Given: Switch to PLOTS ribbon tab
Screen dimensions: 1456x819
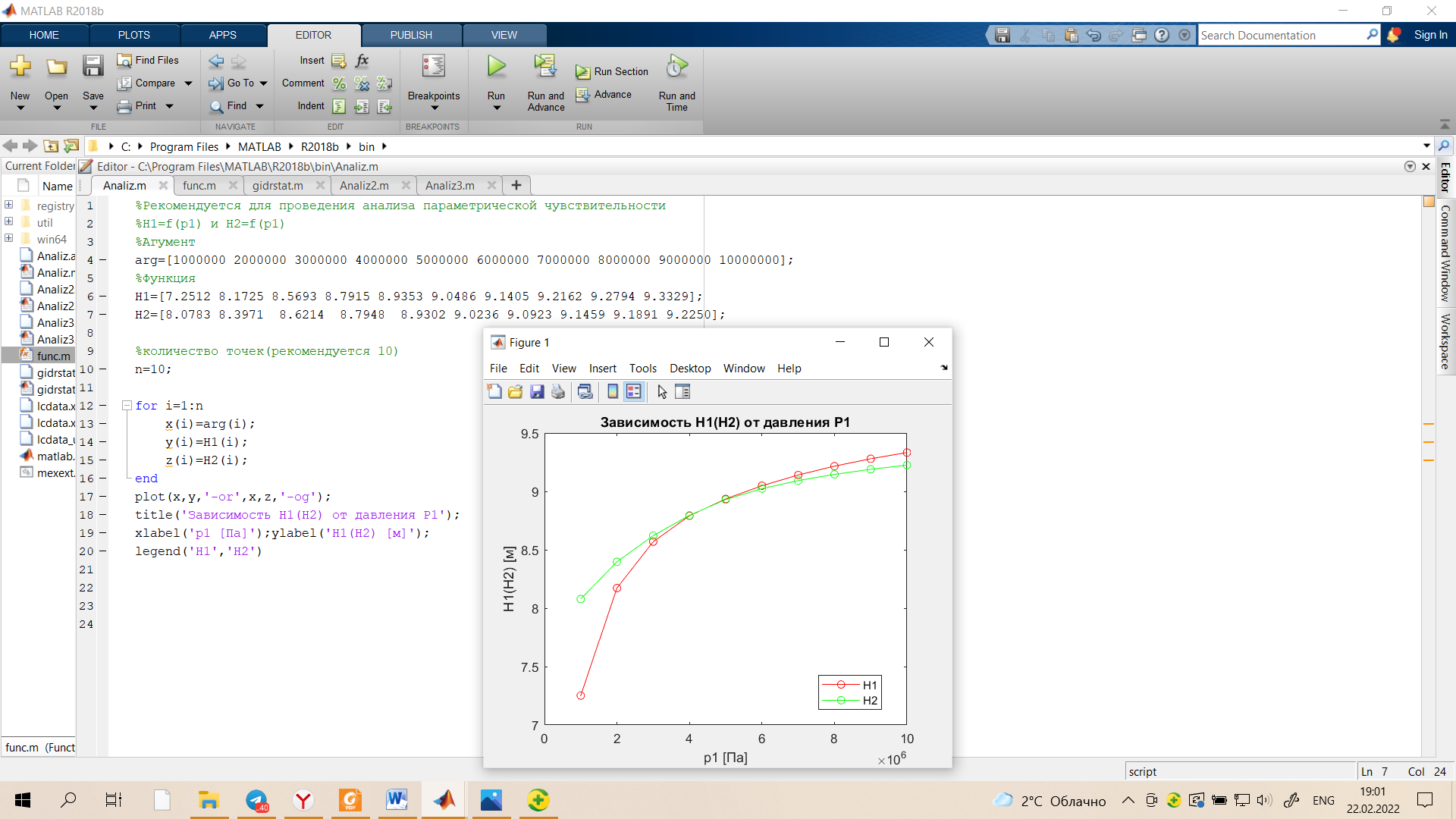Looking at the screenshot, I should coord(134,35).
